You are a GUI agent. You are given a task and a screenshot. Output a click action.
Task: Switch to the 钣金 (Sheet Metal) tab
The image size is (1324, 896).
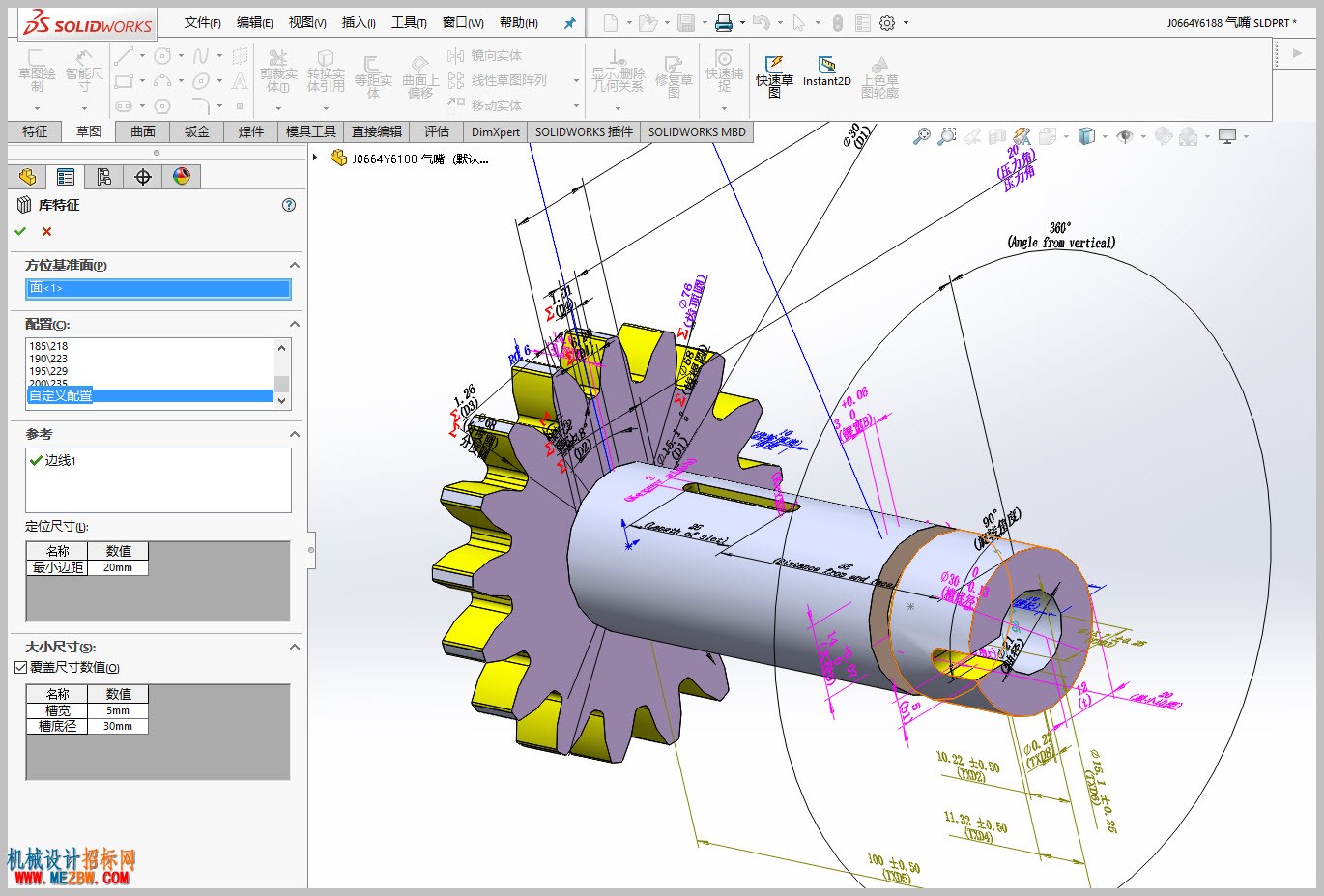point(197,131)
